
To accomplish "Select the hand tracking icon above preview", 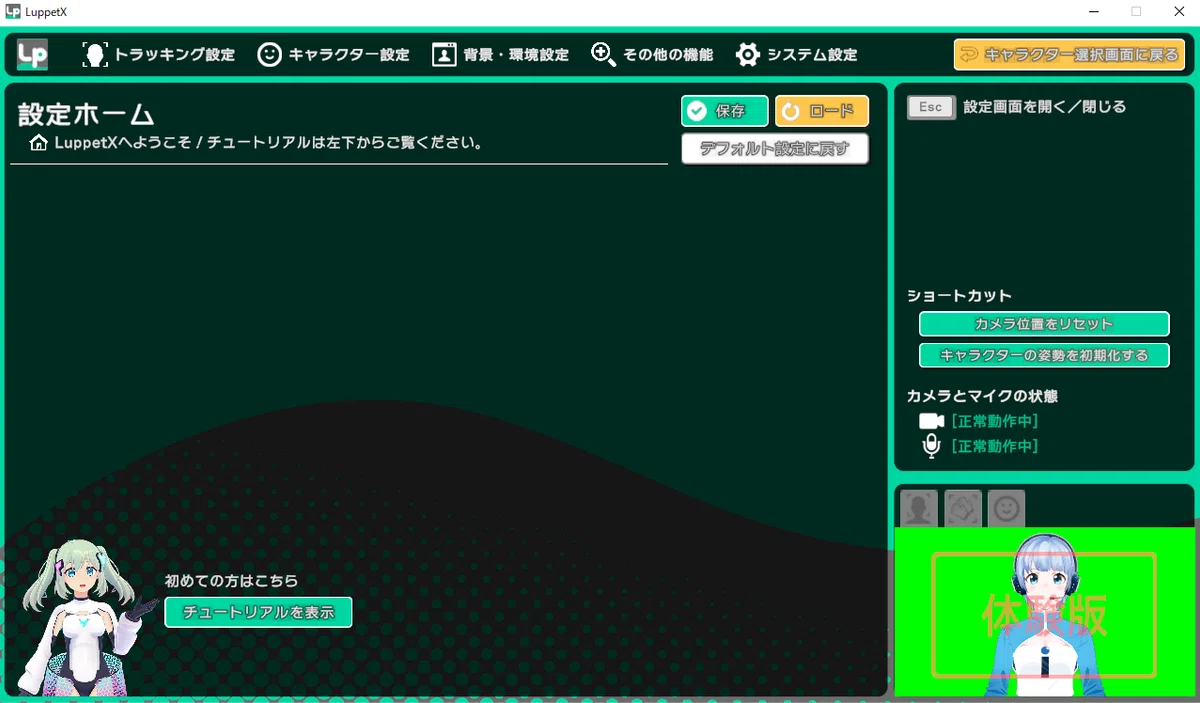I will 963,508.
